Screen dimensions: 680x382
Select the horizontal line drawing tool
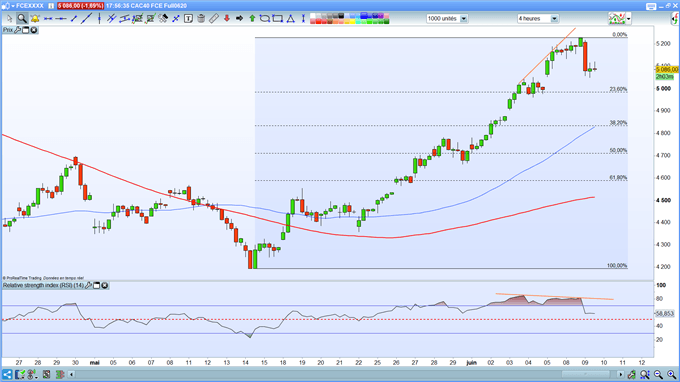(x=48, y=19)
